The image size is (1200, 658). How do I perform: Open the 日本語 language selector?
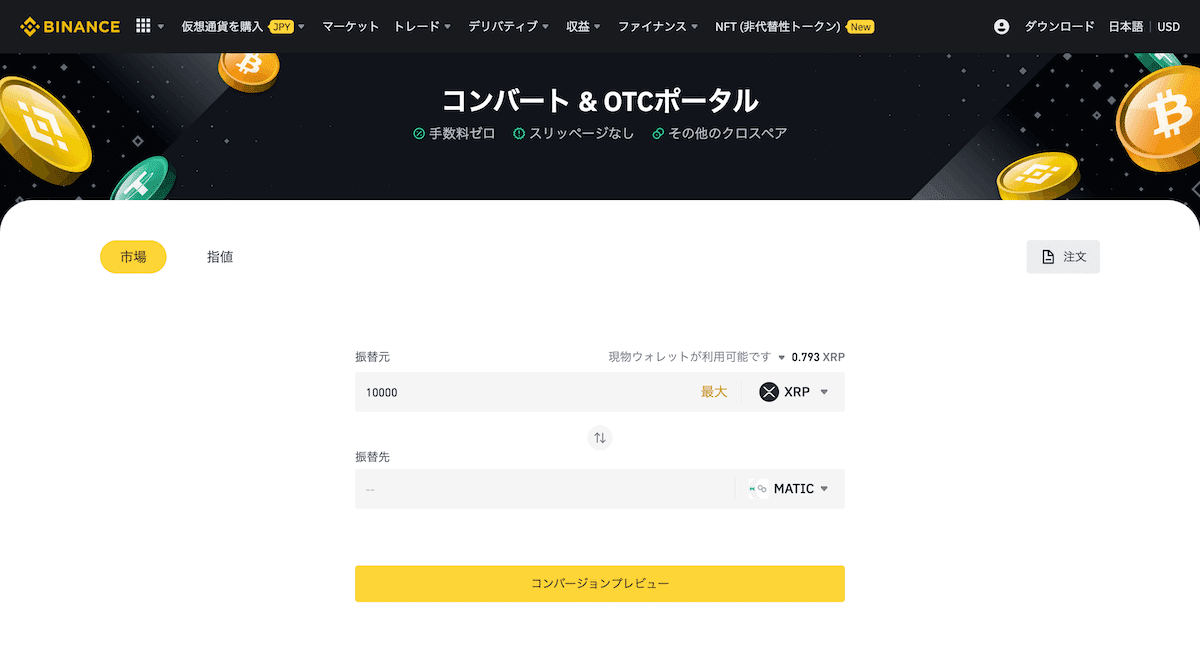tap(1126, 27)
